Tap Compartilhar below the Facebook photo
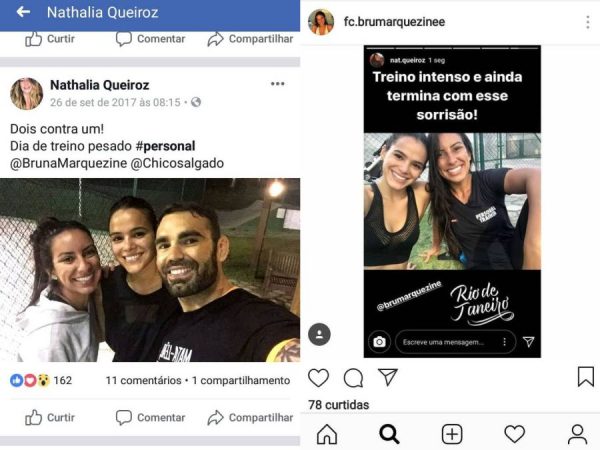Screen dimensions: 600x450 (x=250, y=417)
